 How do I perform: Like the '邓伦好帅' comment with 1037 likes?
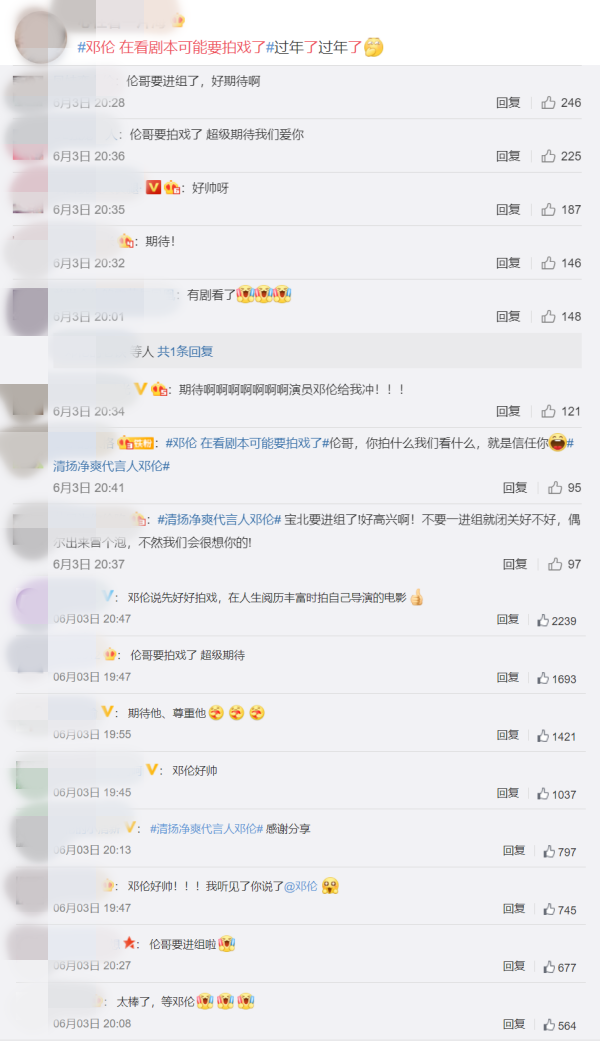(543, 793)
